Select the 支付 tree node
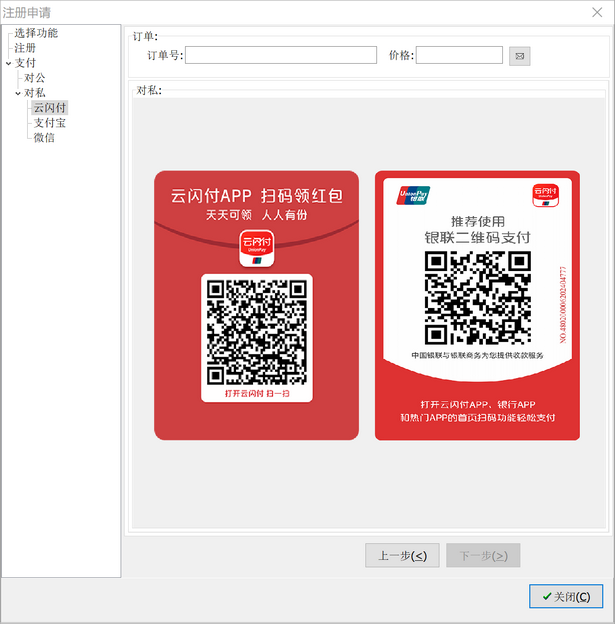The height and width of the screenshot is (624, 615). pos(25,63)
